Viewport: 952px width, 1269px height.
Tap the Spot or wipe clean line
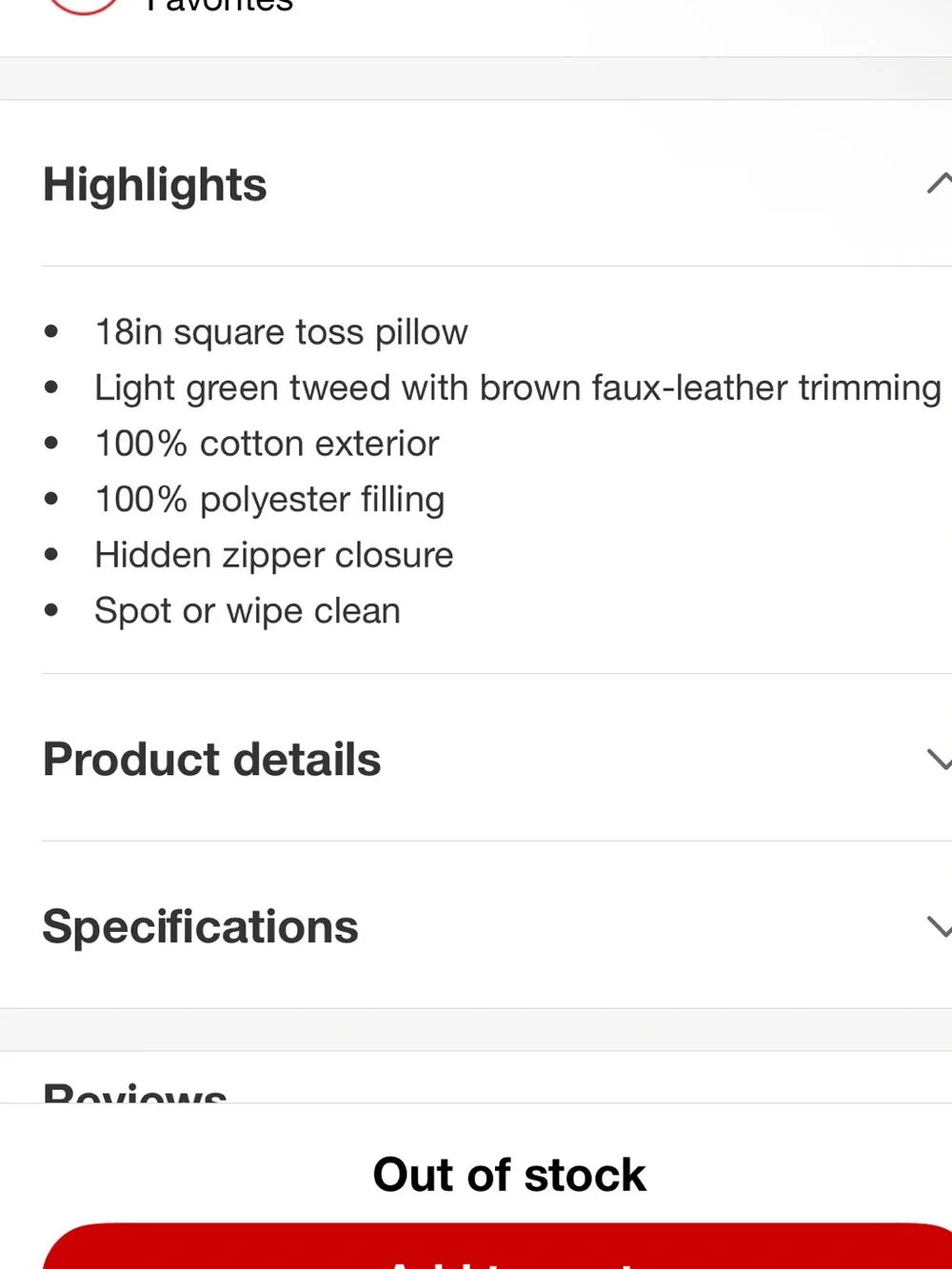coord(248,611)
